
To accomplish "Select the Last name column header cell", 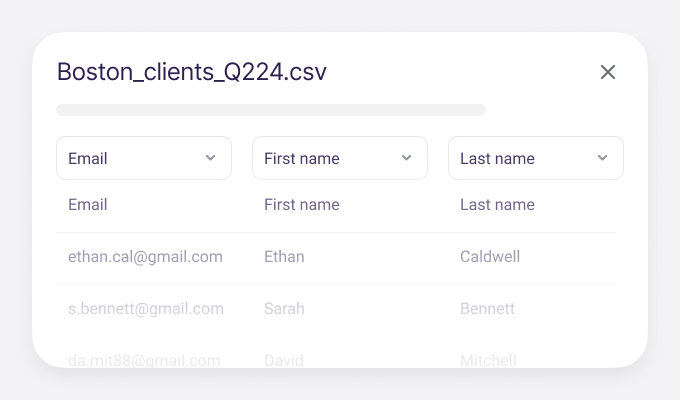I will 497,205.
